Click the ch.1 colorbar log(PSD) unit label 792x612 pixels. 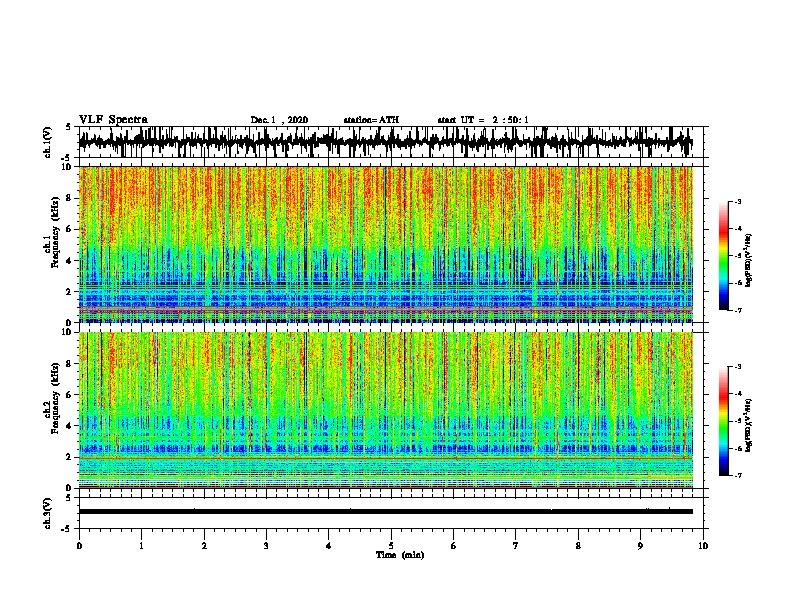[749, 260]
